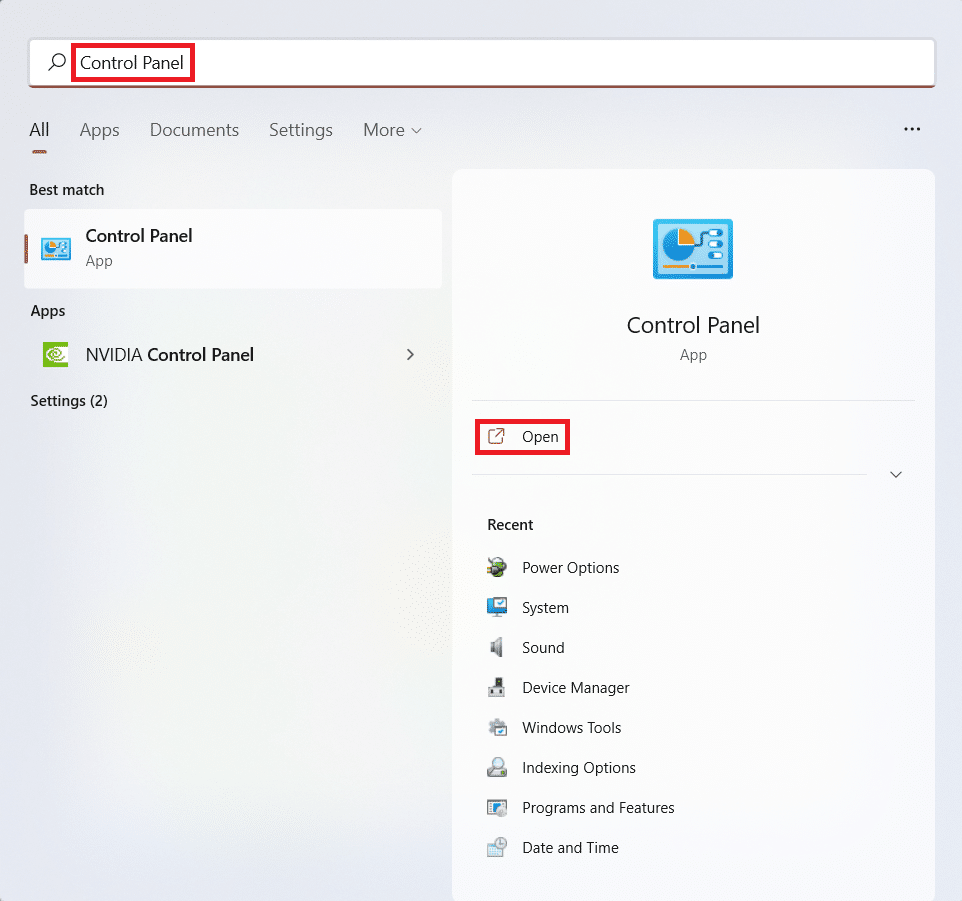962x901 pixels.
Task: Click the Windows Tools gear icon
Action: point(497,728)
